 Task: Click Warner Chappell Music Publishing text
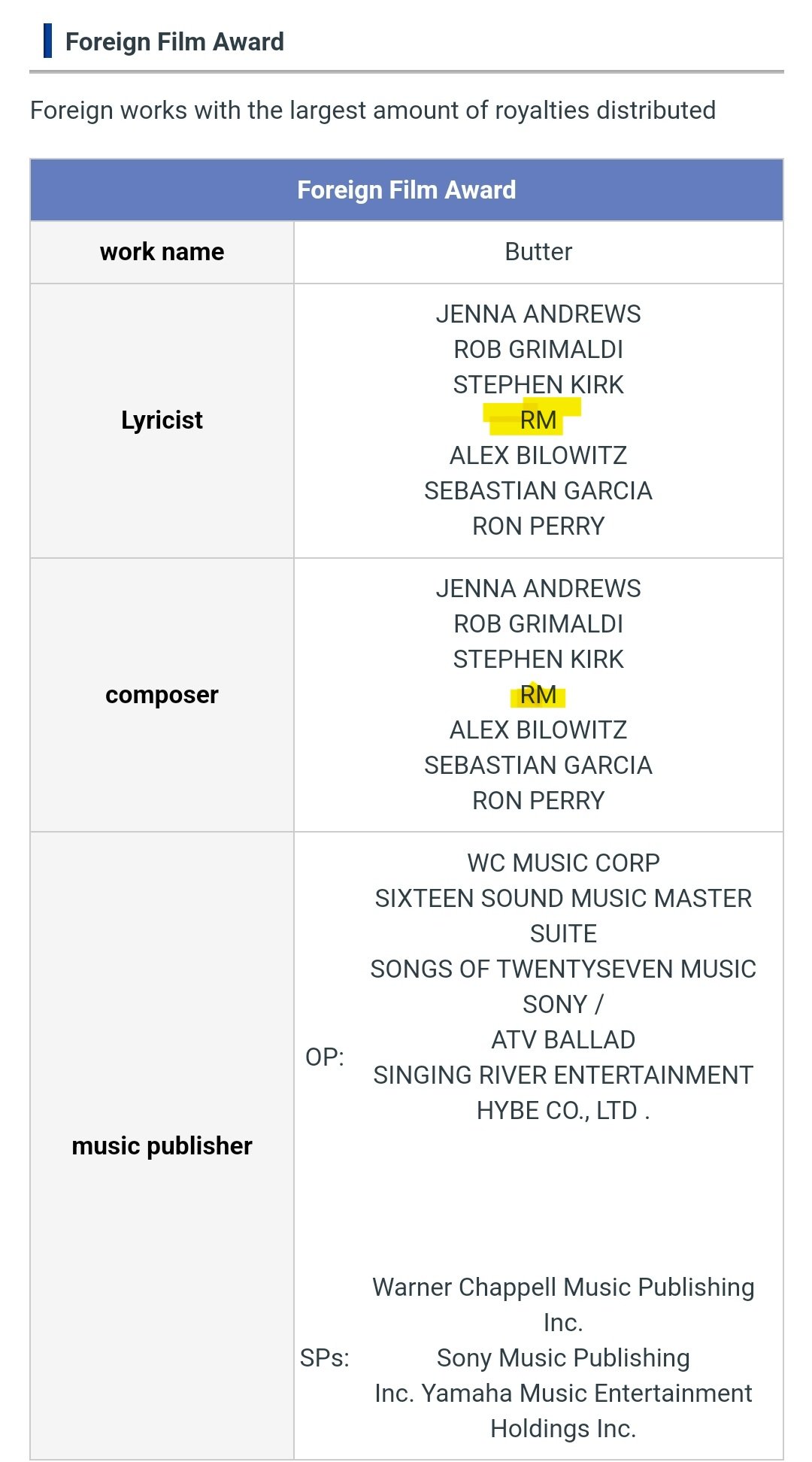tap(563, 1288)
